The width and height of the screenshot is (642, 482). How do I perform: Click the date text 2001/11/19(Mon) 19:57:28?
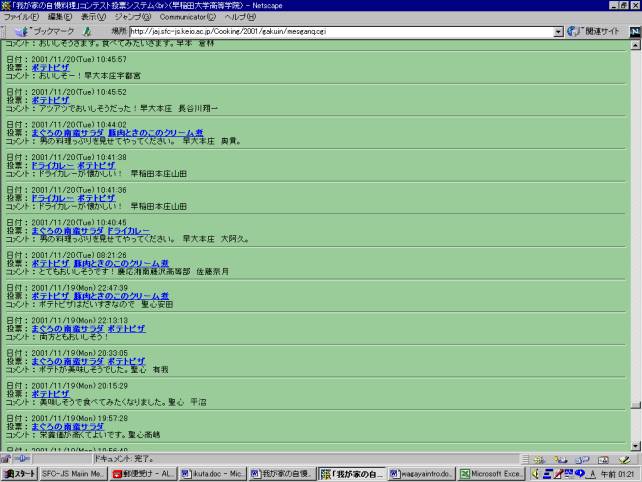[x=79, y=419]
